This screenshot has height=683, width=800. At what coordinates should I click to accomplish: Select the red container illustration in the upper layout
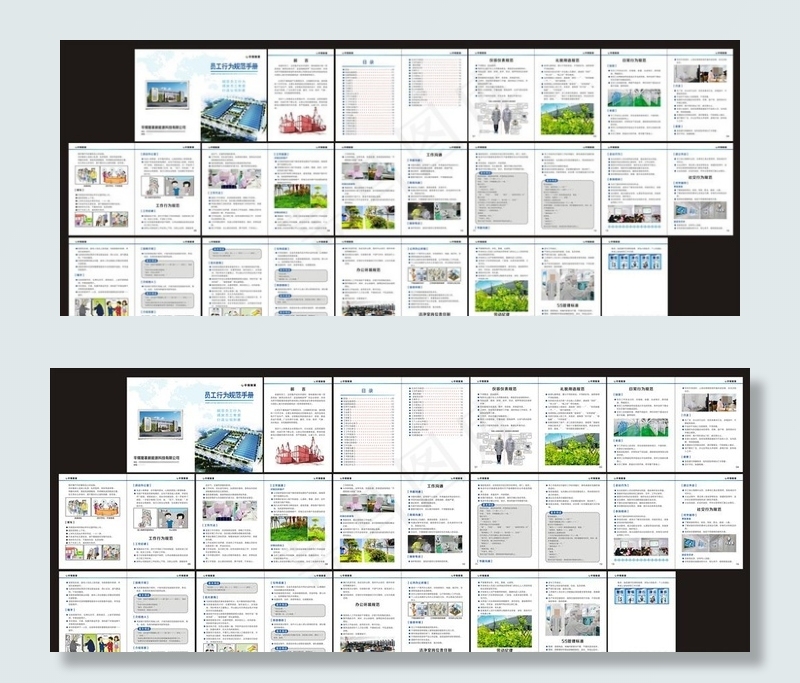(x=299, y=120)
